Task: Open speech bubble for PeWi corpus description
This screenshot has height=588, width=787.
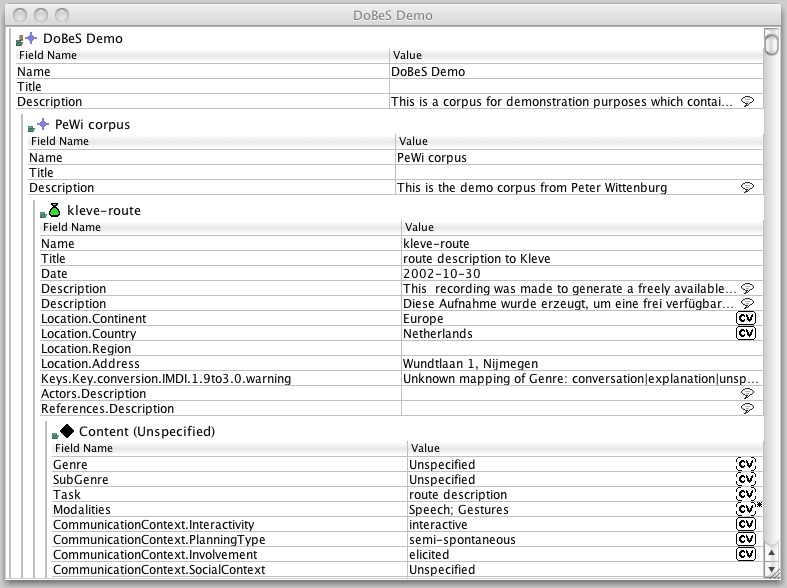Action: point(747,188)
